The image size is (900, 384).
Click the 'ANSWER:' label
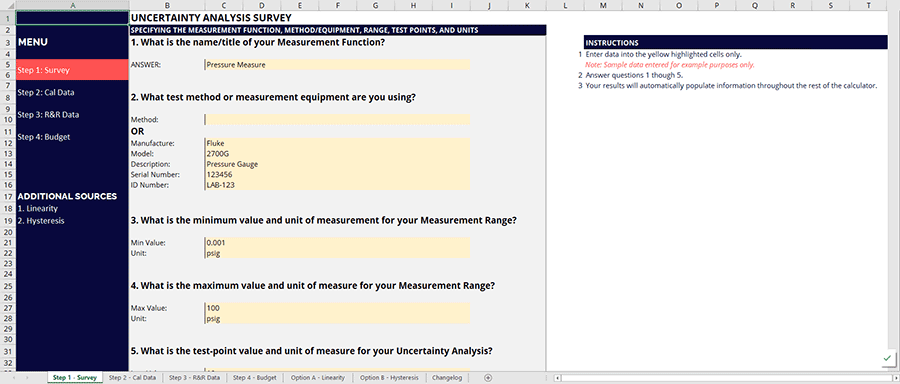(146, 65)
